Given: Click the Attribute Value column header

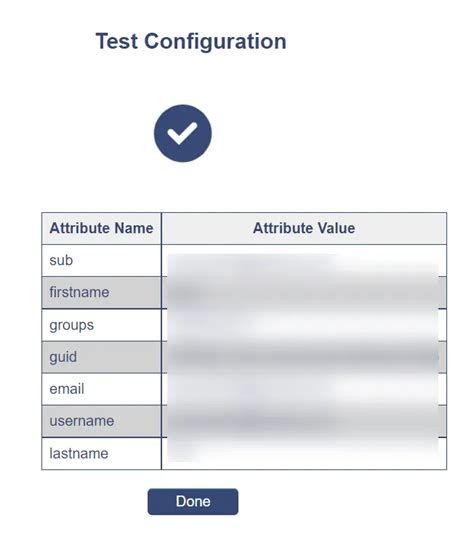Looking at the screenshot, I should [304, 228].
